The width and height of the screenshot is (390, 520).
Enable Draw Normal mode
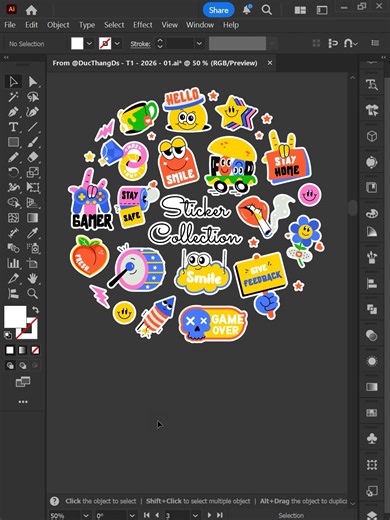pyautogui.click(x=10, y=366)
